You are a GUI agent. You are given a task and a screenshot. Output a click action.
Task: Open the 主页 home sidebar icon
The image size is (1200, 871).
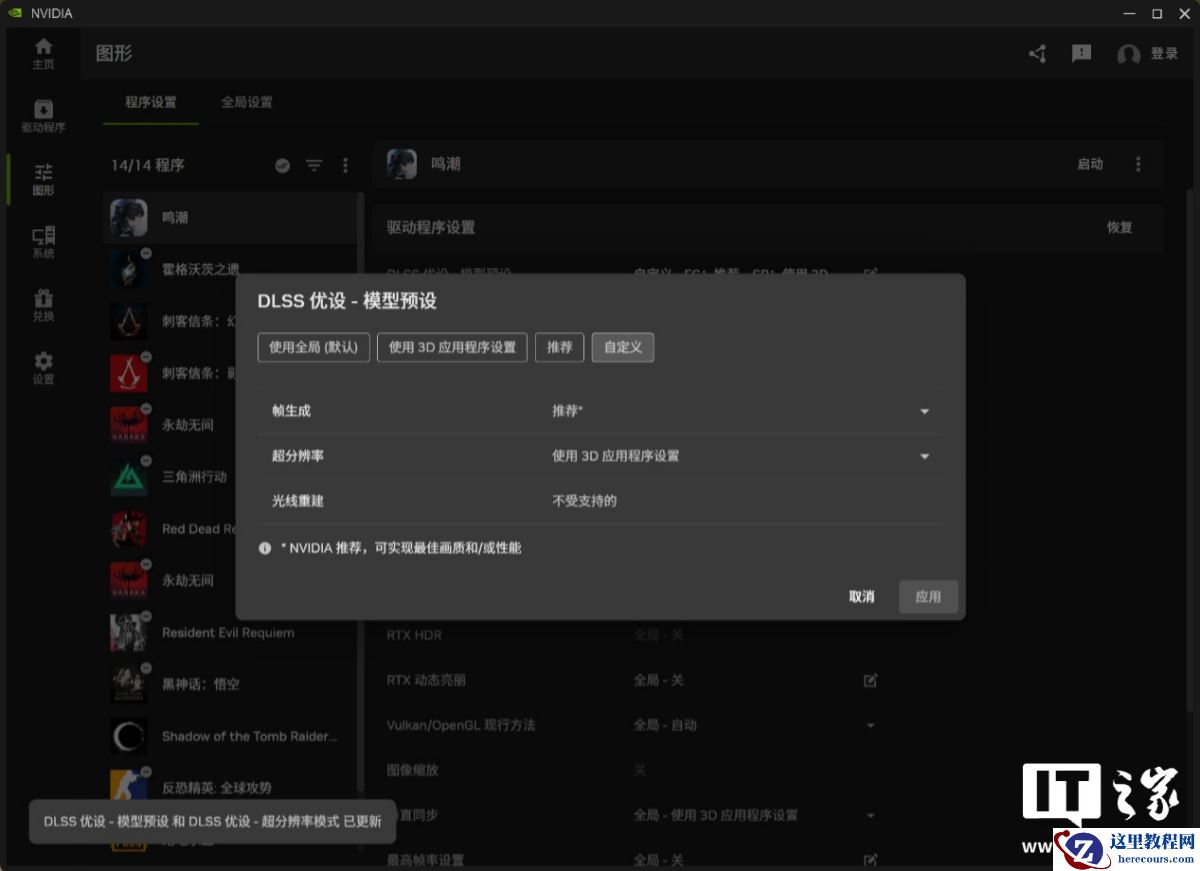click(43, 53)
